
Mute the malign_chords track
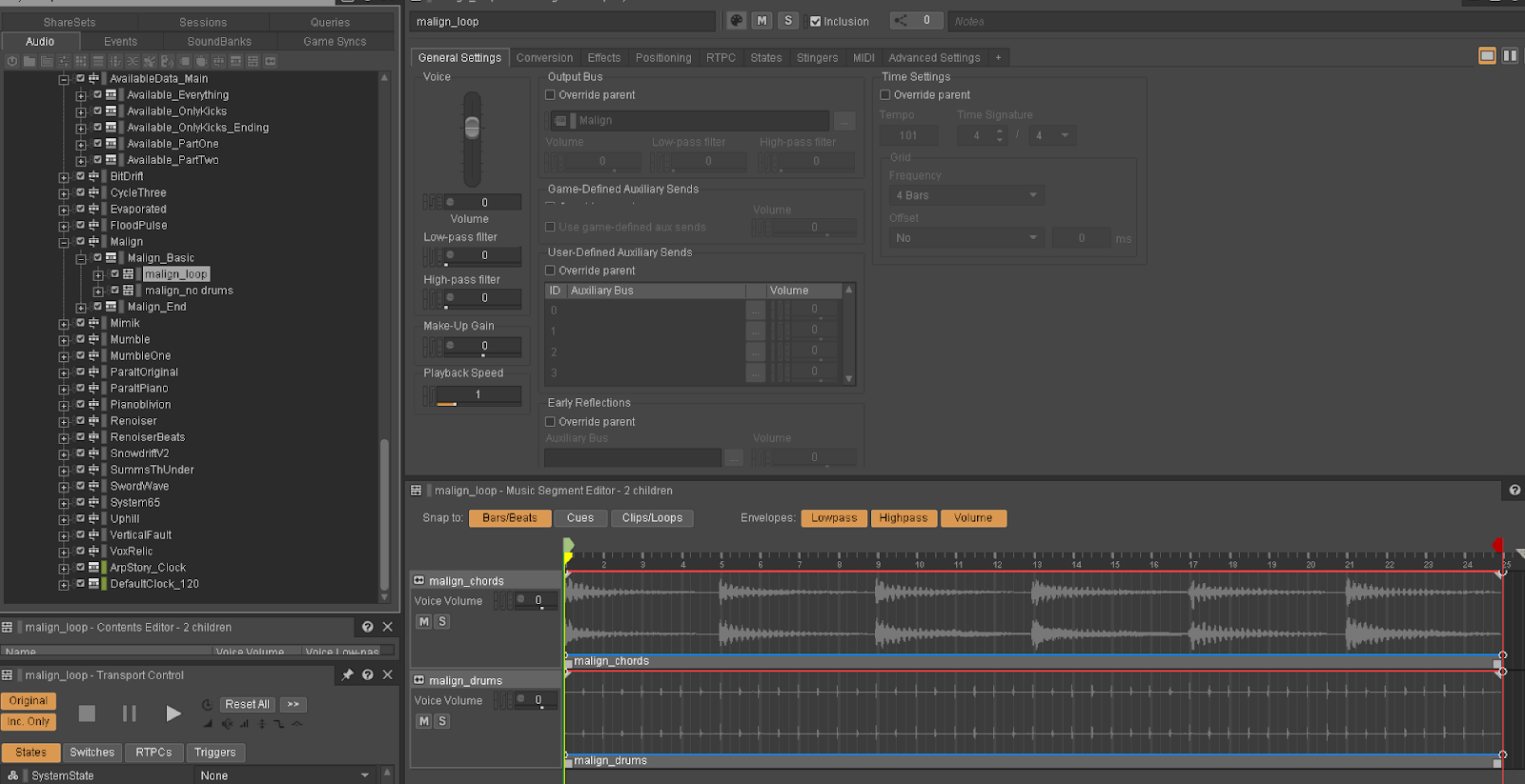tap(423, 622)
